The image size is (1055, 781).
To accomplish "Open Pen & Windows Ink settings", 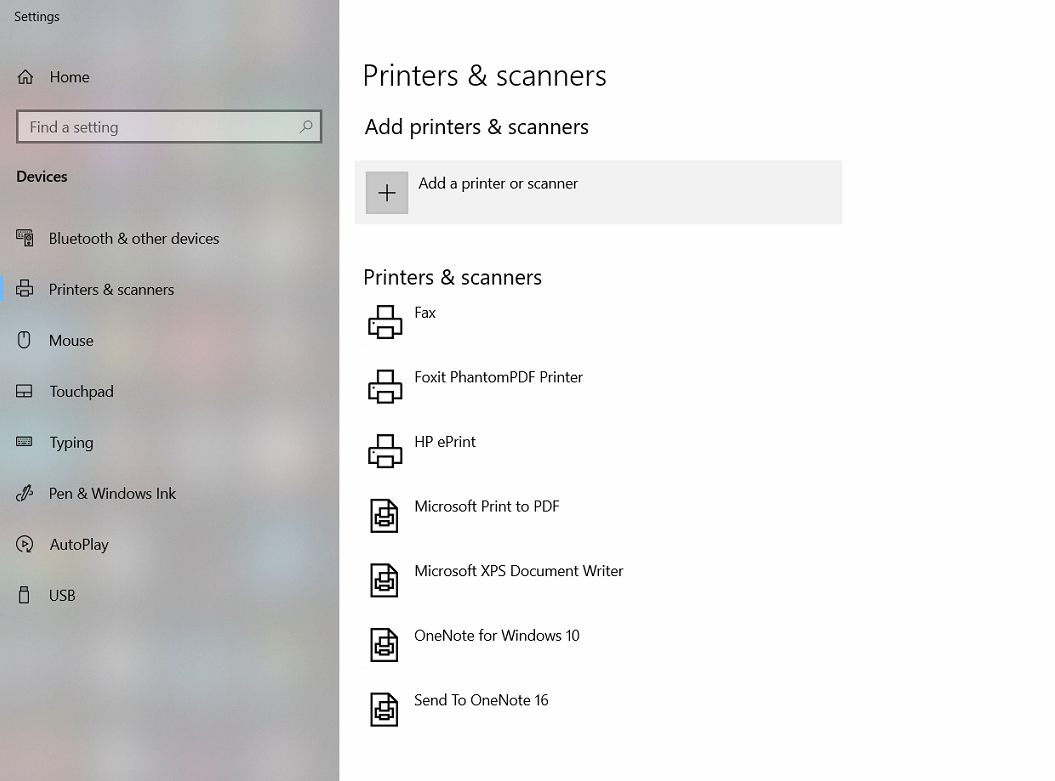I will coord(112,494).
